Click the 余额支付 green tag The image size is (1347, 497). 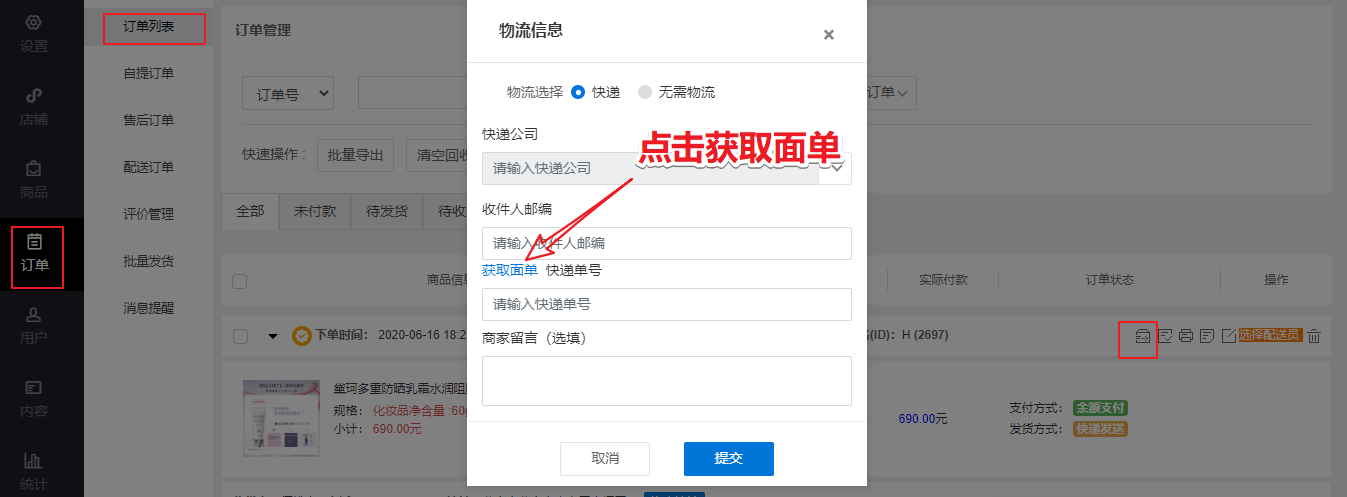pos(1100,408)
